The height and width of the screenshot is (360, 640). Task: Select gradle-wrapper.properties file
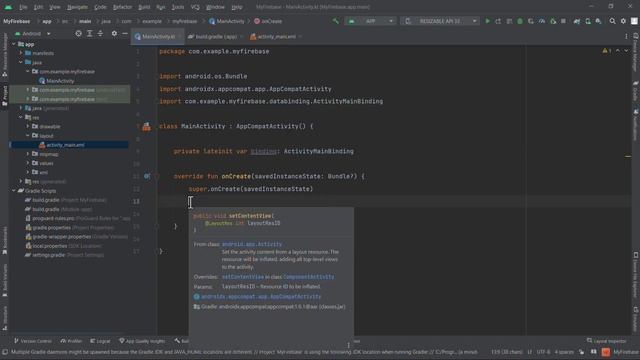pyautogui.click(x=61, y=236)
